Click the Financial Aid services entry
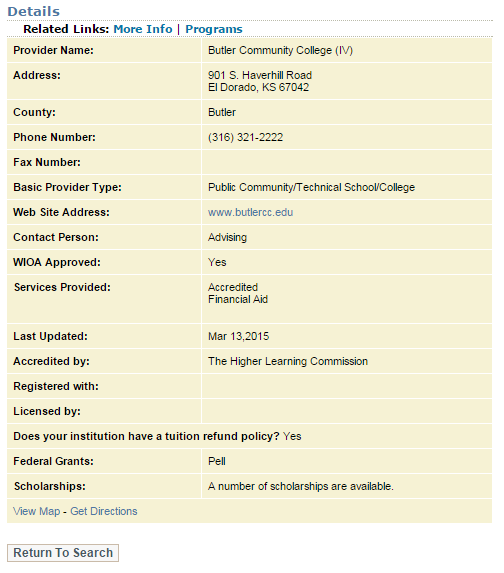 point(238,300)
